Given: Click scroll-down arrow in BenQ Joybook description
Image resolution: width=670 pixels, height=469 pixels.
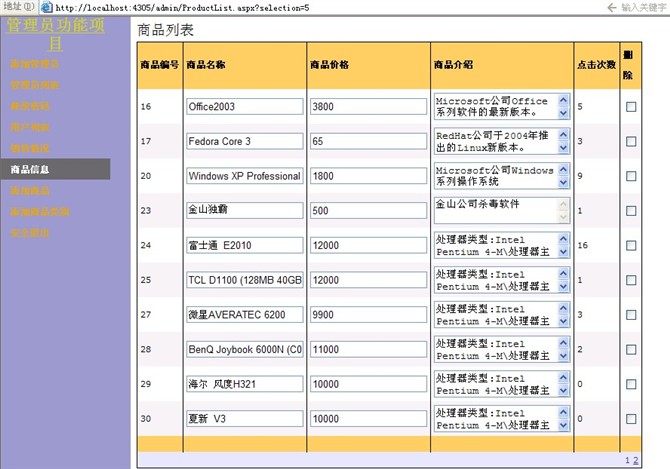Looking at the screenshot, I should (x=564, y=355).
